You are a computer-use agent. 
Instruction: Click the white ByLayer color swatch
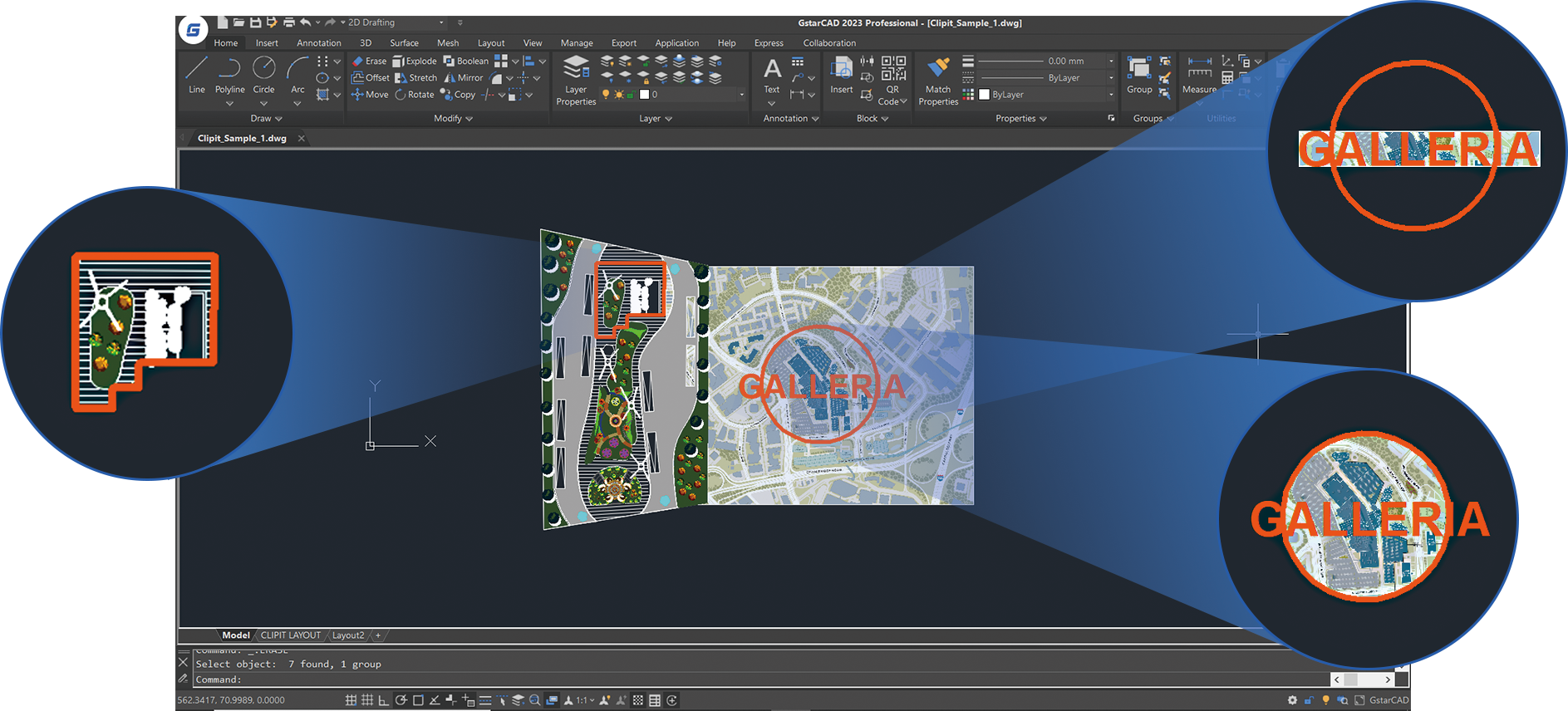(984, 95)
